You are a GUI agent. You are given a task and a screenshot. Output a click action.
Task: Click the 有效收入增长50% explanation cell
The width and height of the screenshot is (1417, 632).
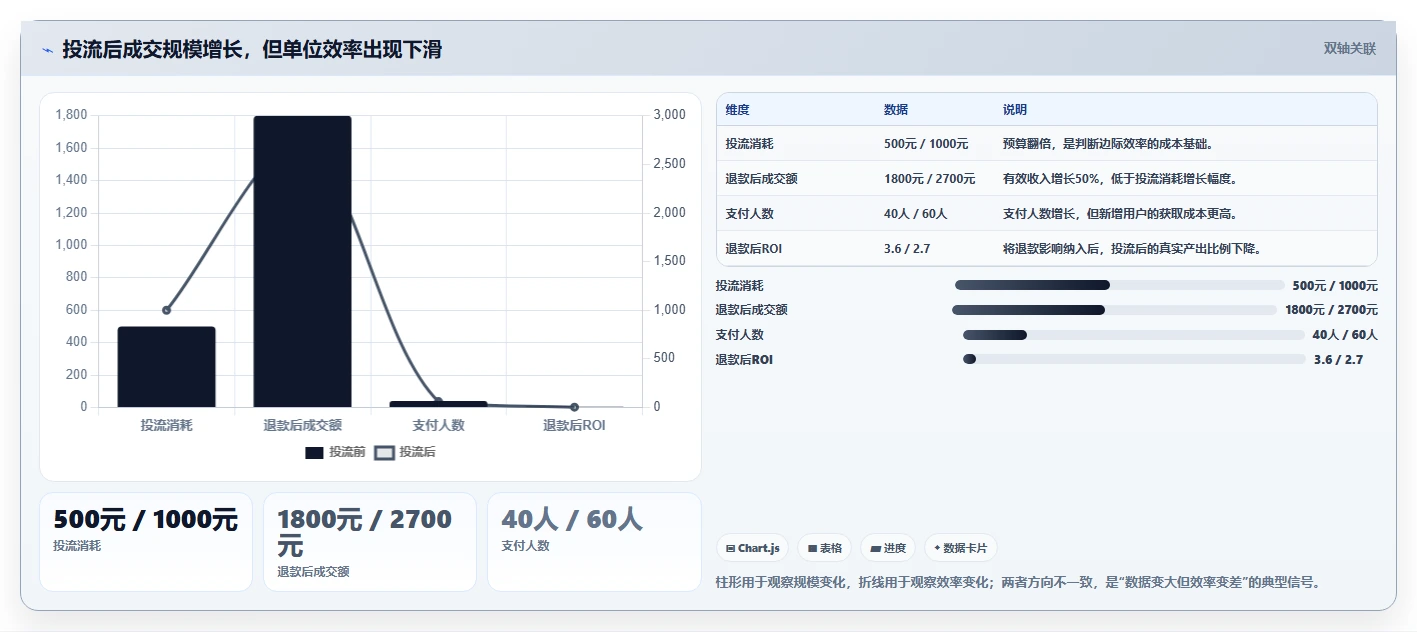tap(1120, 179)
